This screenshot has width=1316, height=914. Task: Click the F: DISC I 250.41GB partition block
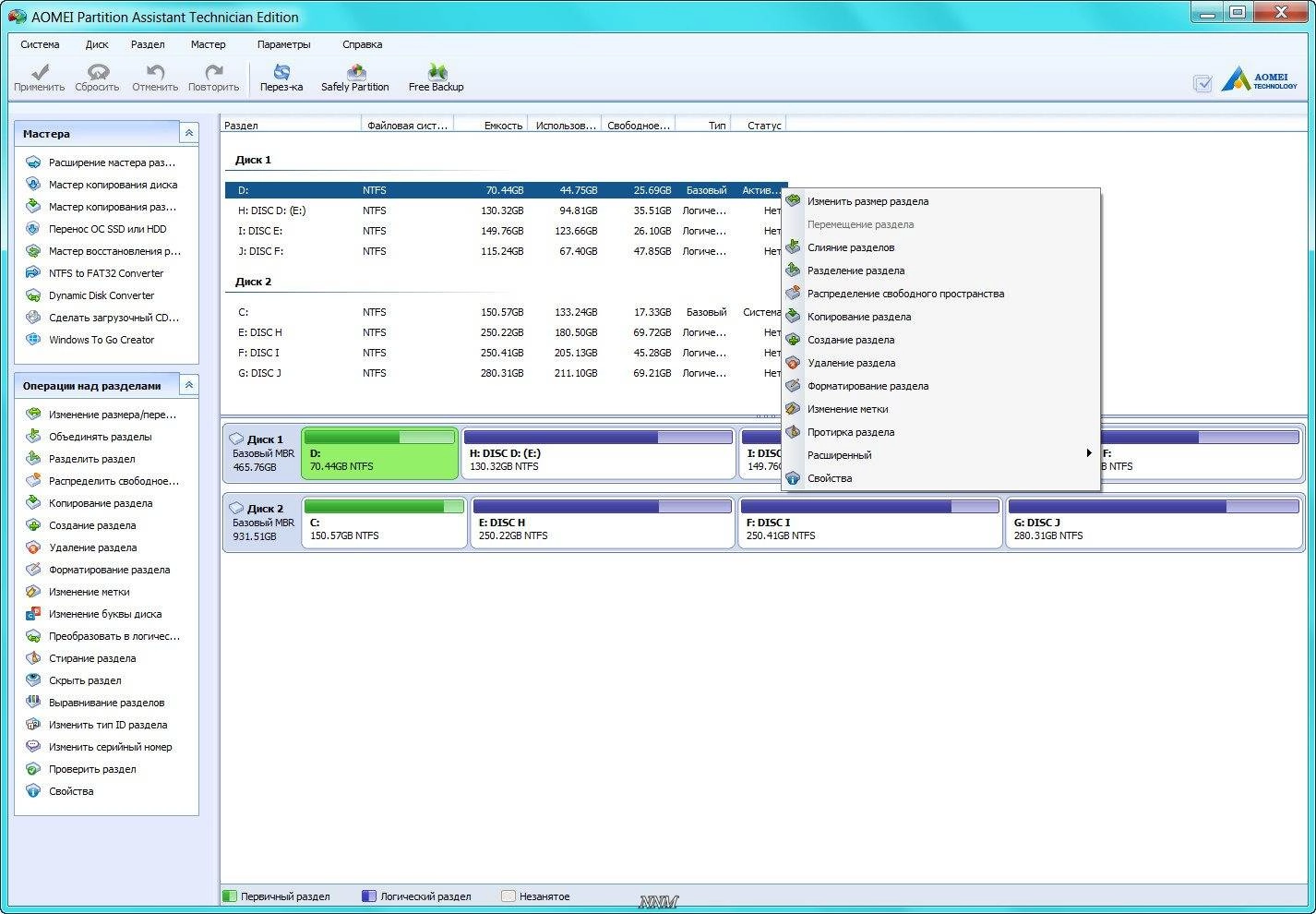point(870,523)
